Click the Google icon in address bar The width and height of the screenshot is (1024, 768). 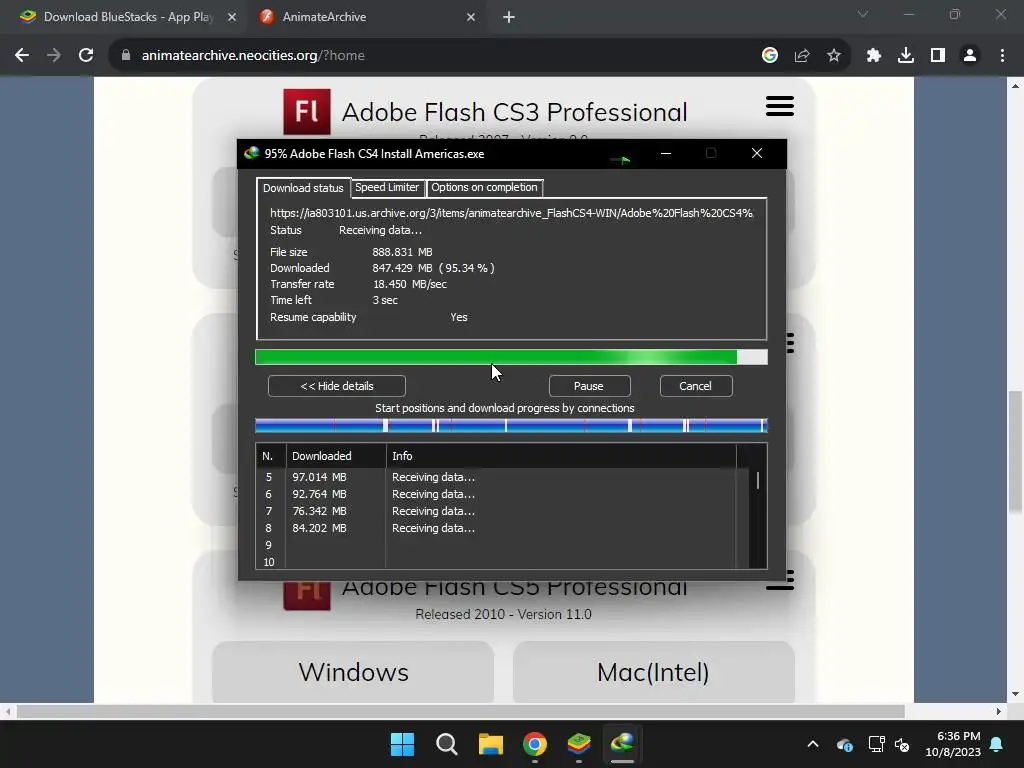click(770, 56)
